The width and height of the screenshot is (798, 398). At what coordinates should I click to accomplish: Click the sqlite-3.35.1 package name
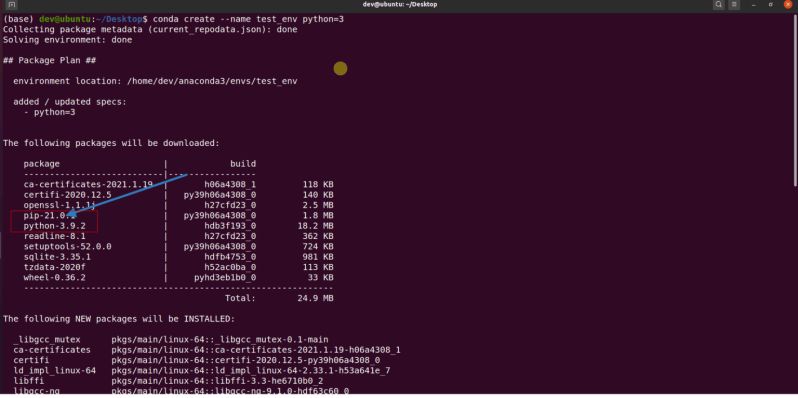click(57, 257)
